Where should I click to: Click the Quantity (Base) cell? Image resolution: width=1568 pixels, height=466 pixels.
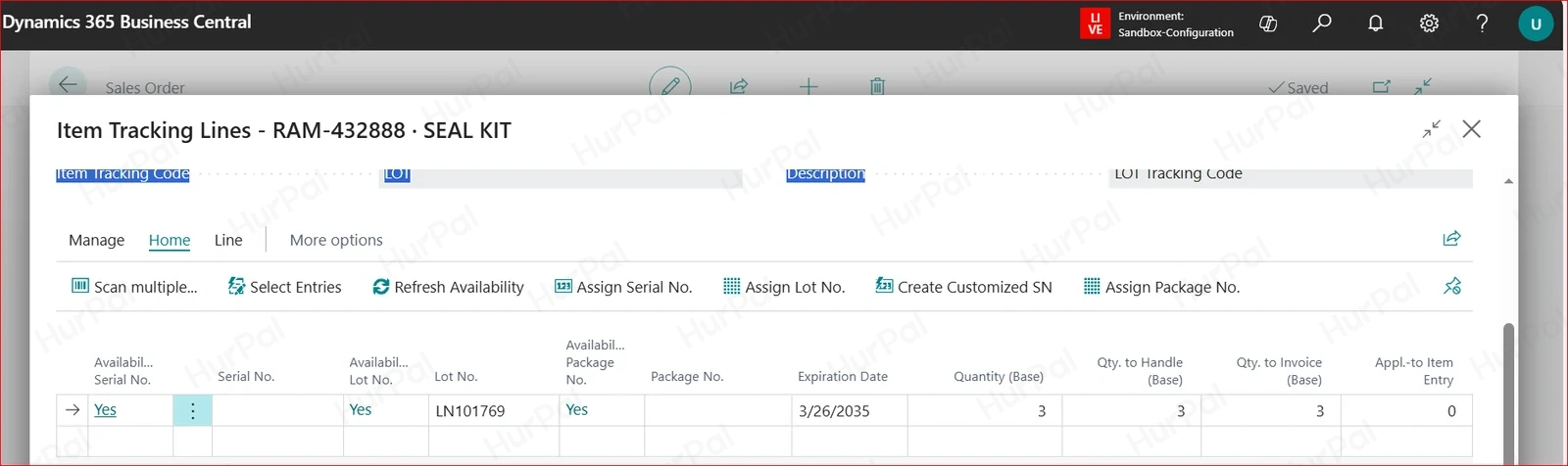point(984,410)
